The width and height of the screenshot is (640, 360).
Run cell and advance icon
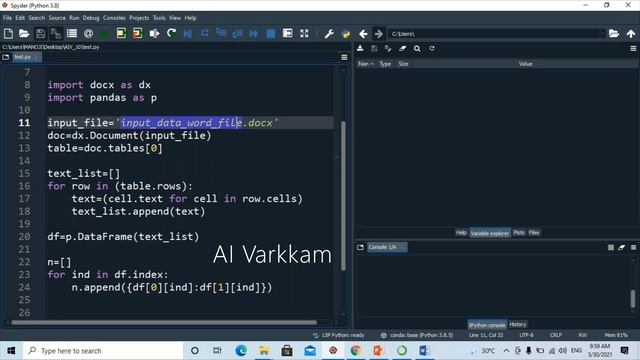click(x=138, y=33)
